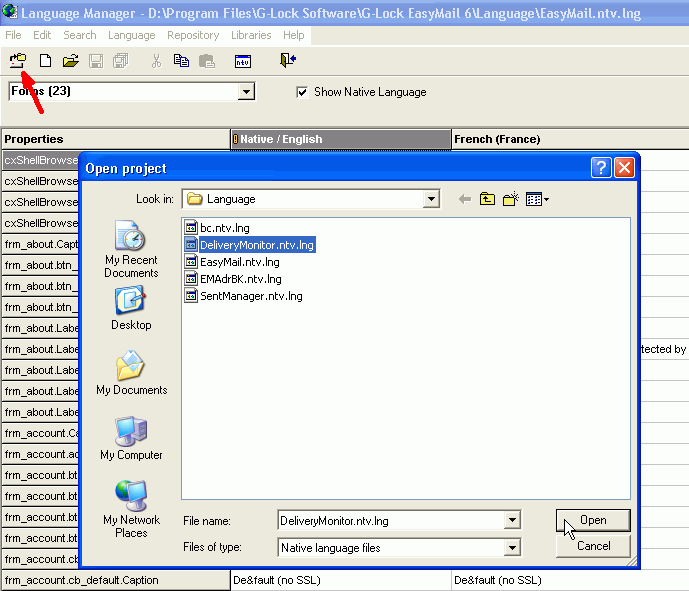Open the Repository menu
This screenshot has height=591, width=689.
[193, 35]
